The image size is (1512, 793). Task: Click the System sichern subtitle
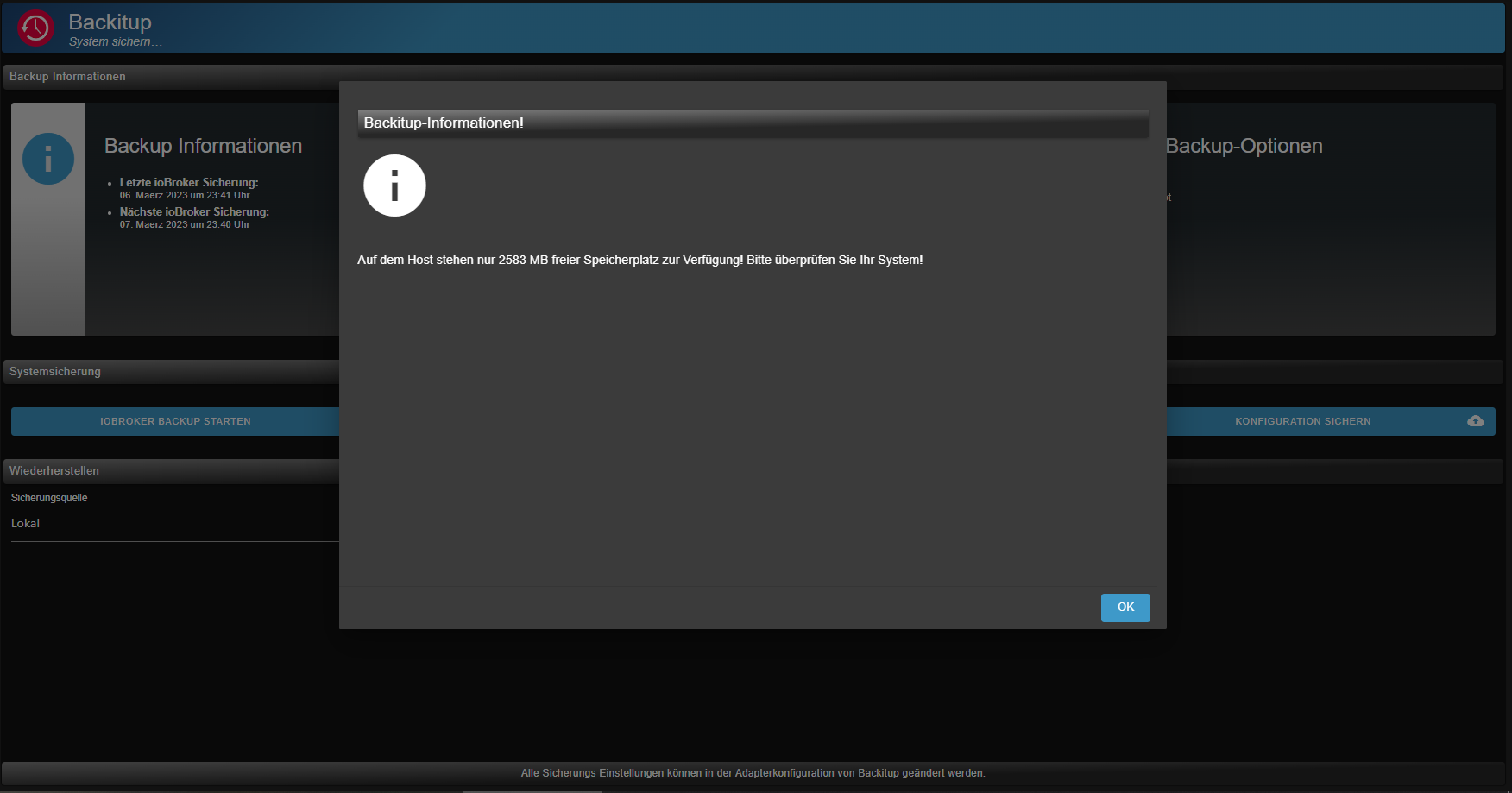point(116,42)
